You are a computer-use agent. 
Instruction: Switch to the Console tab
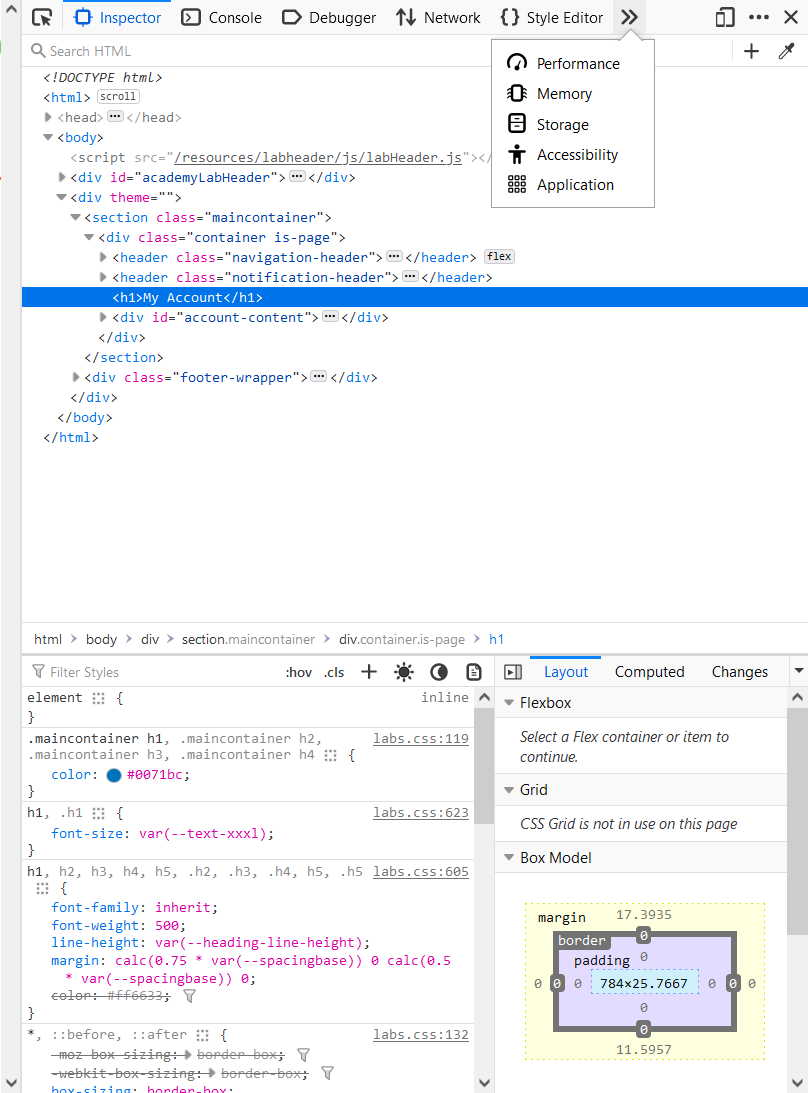(x=222, y=17)
